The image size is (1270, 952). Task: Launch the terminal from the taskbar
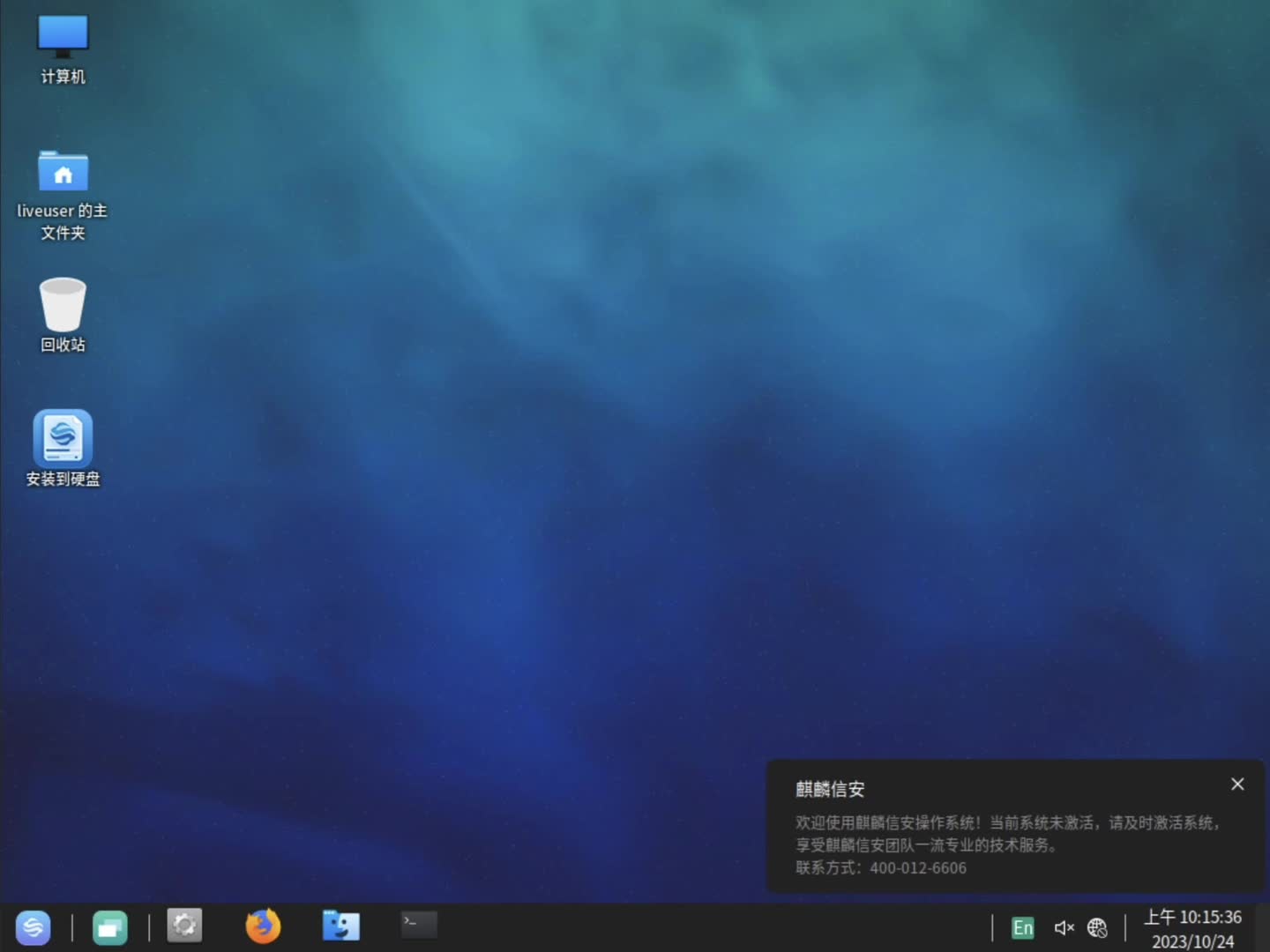418,925
